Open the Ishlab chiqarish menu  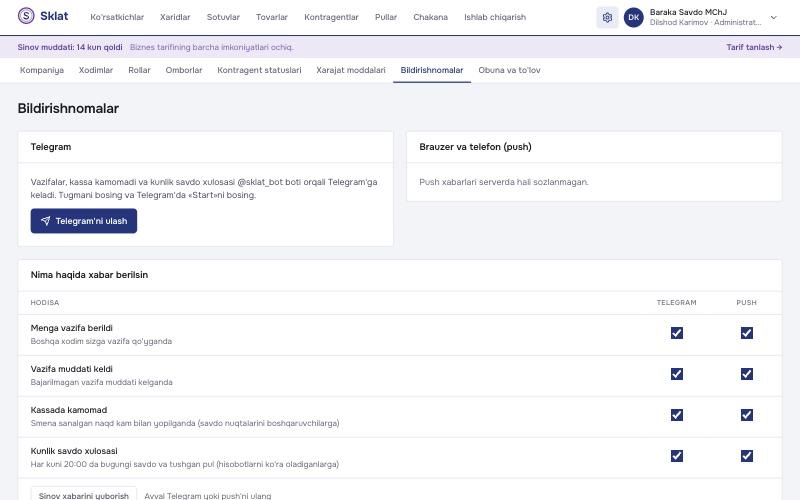click(494, 17)
